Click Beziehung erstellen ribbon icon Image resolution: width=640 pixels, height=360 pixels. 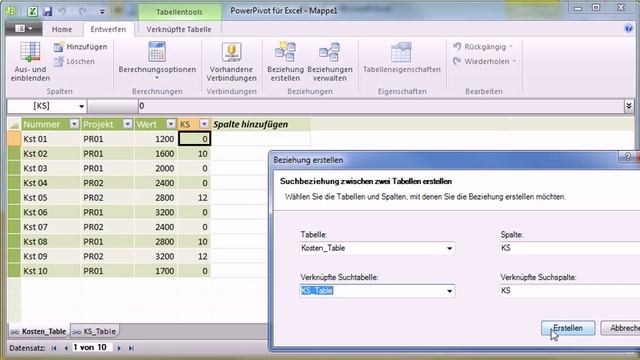coord(286,62)
